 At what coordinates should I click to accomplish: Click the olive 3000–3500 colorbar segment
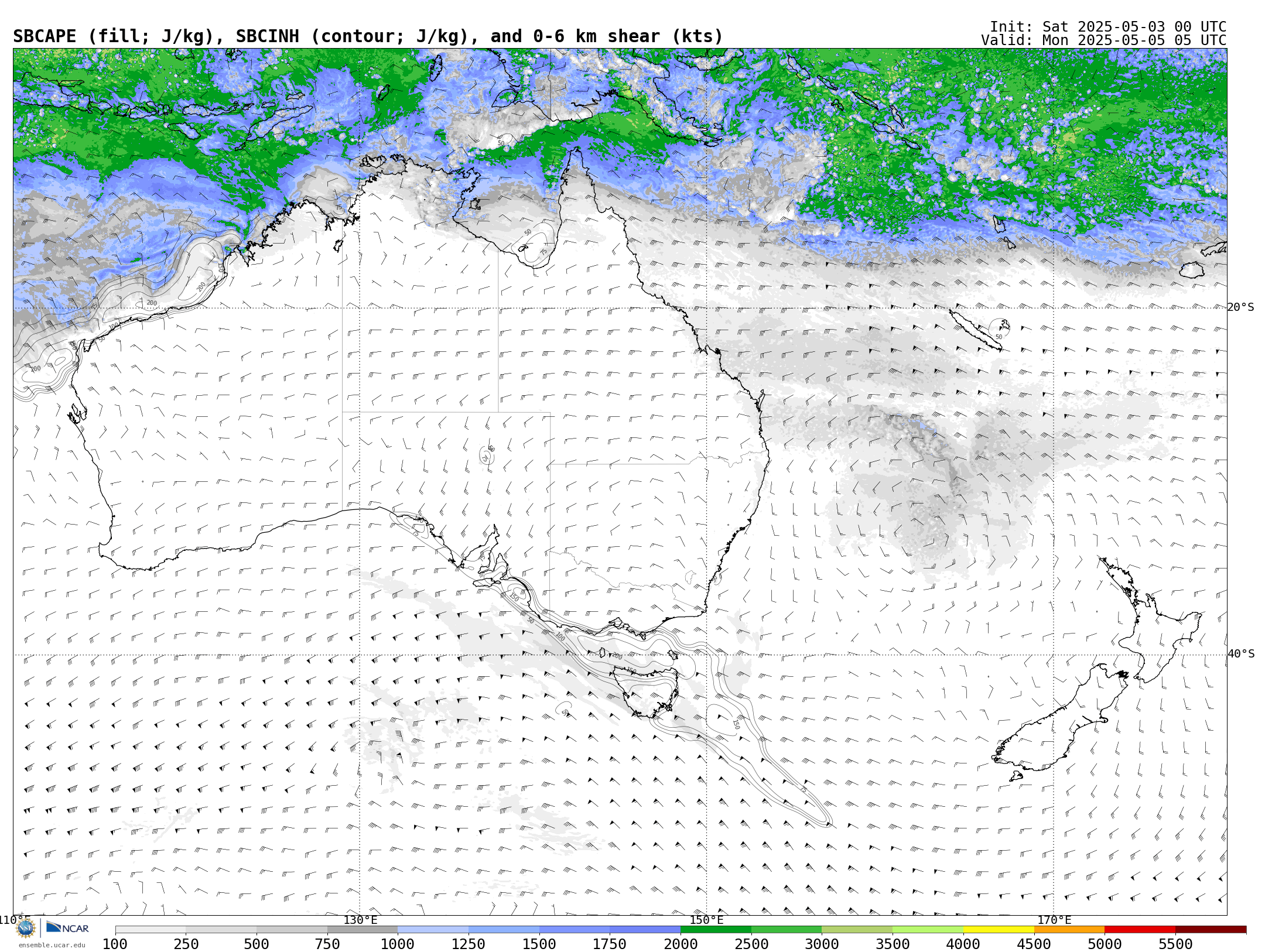click(x=857, y=930)
